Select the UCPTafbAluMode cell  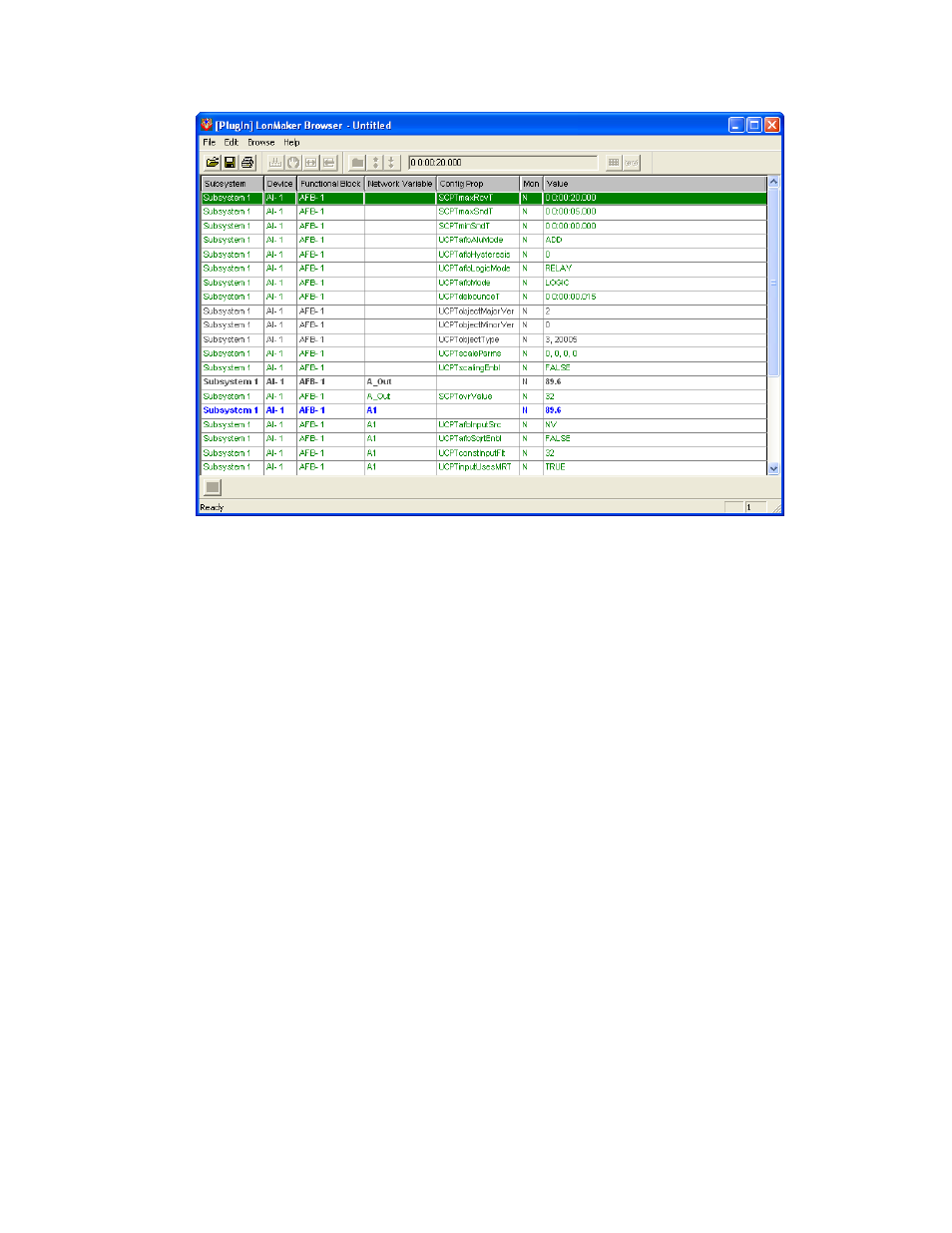coord(478,240)
